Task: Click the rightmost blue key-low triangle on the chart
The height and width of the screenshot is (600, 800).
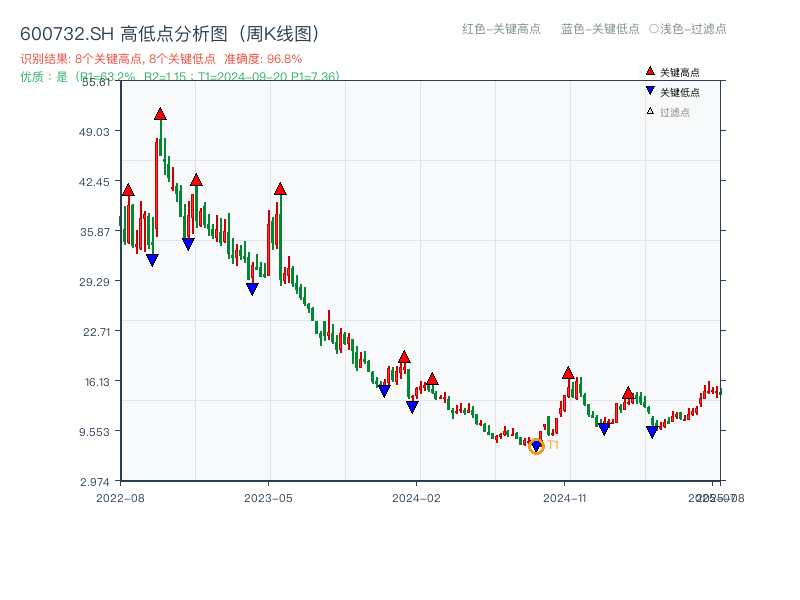Action: [x=651, y=431]
